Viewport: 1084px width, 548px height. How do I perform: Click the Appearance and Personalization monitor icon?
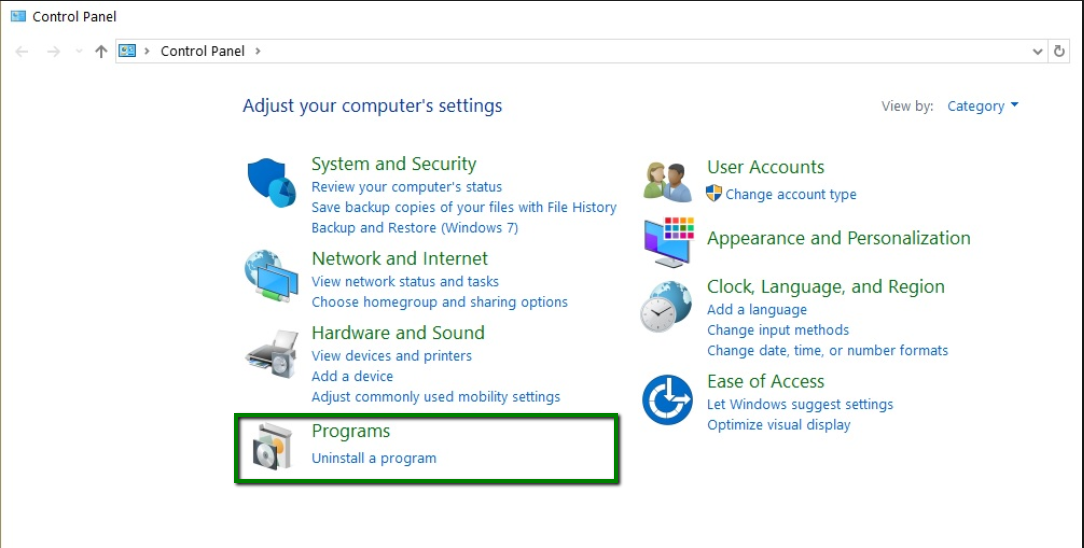pos(667,240)
